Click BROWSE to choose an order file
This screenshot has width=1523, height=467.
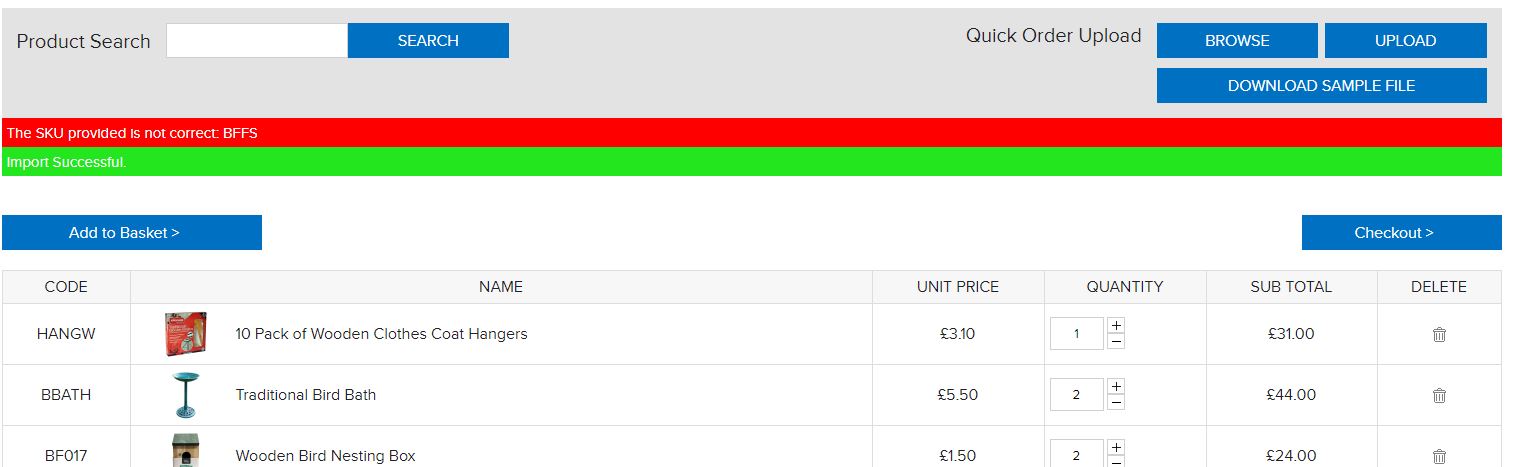click(1237, 41)
